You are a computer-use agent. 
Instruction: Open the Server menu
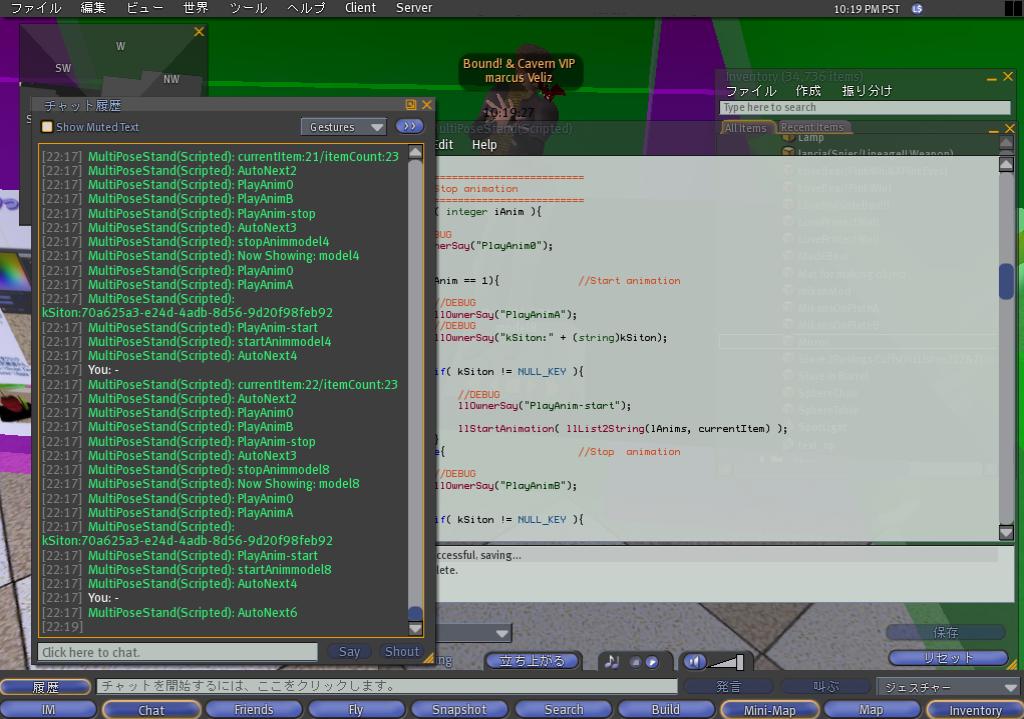(414, 8)
